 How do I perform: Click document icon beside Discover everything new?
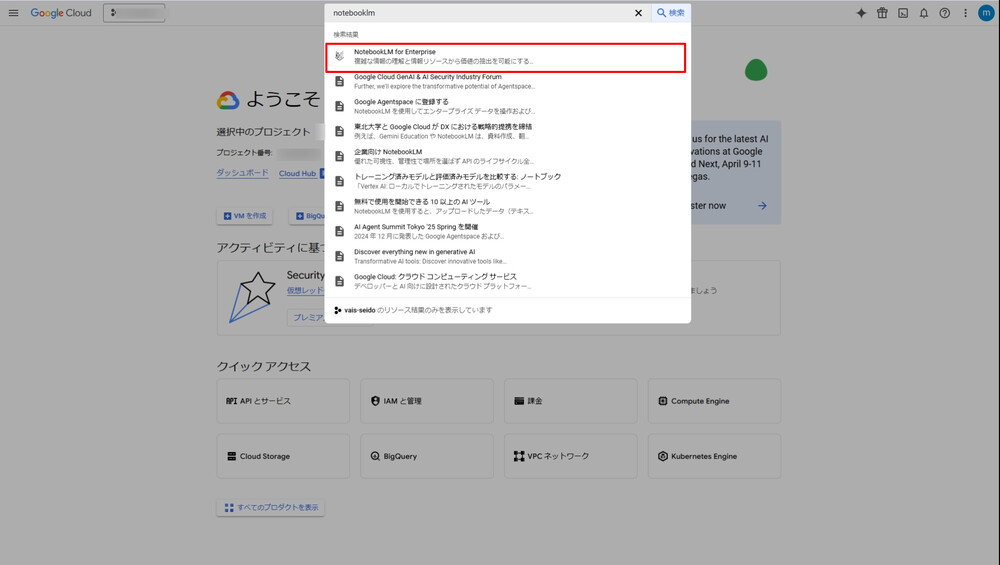[339, 256]
